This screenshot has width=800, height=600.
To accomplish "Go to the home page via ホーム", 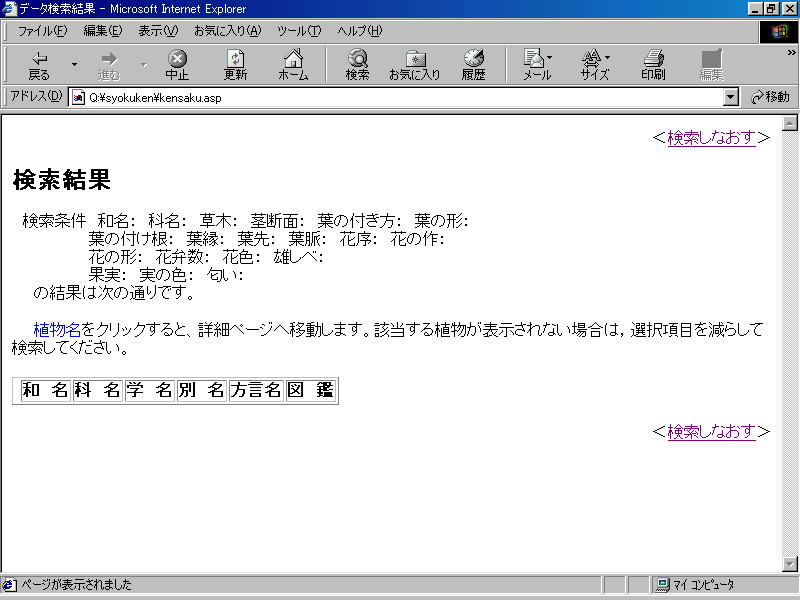I will [293, 65].
